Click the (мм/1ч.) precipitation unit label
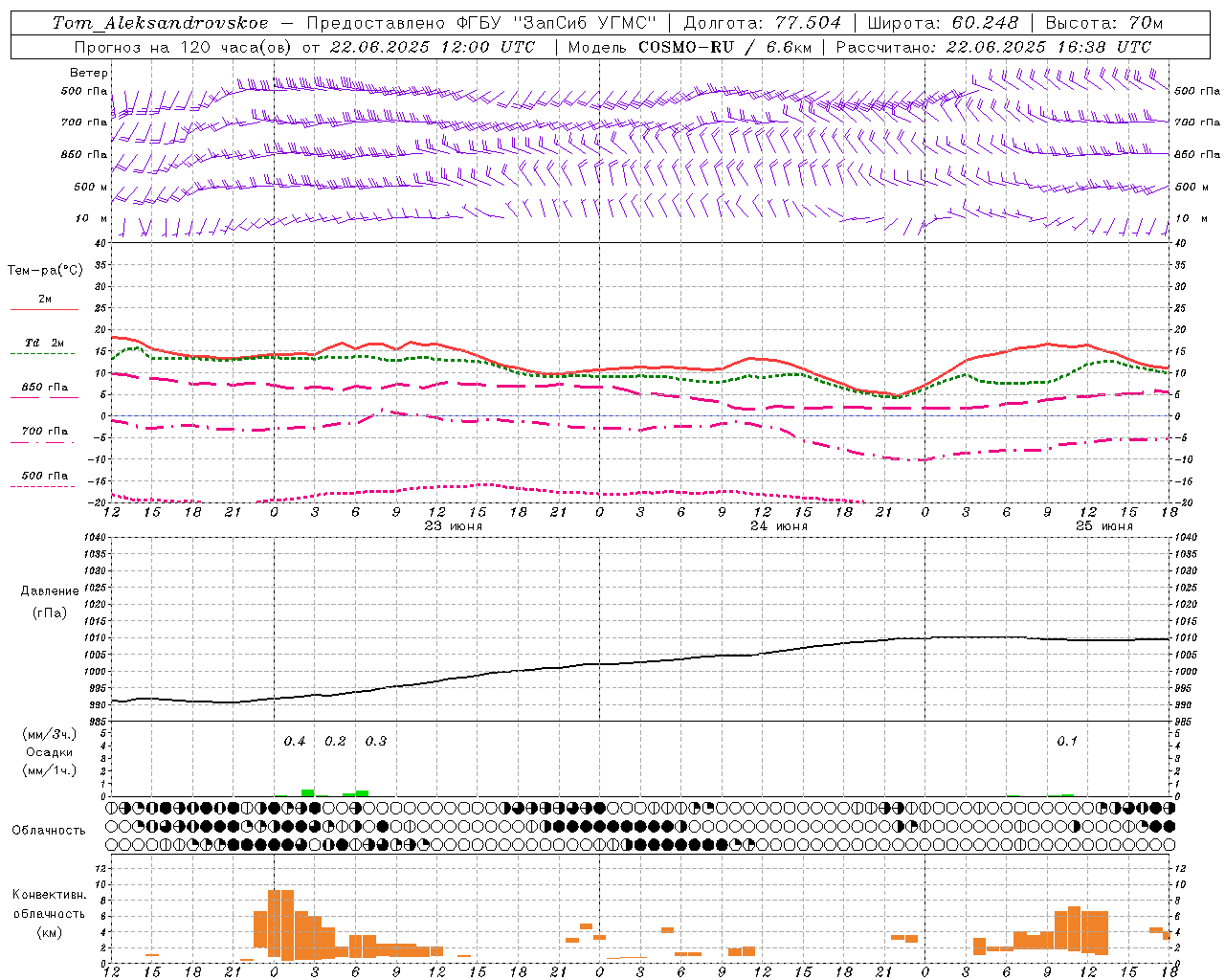1225x980 pixels. 50,770
